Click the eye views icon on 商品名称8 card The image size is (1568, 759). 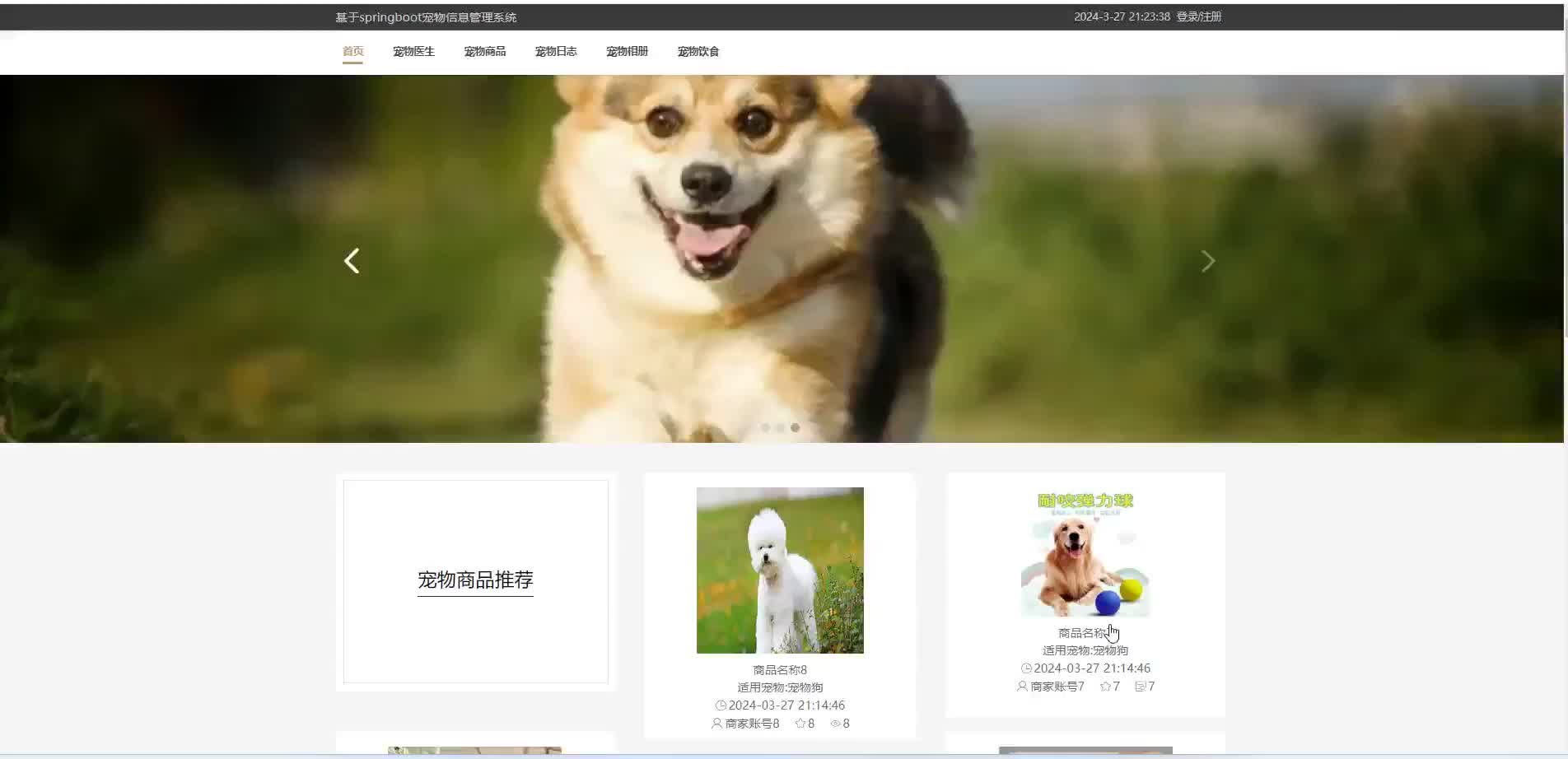click(835, 724)
